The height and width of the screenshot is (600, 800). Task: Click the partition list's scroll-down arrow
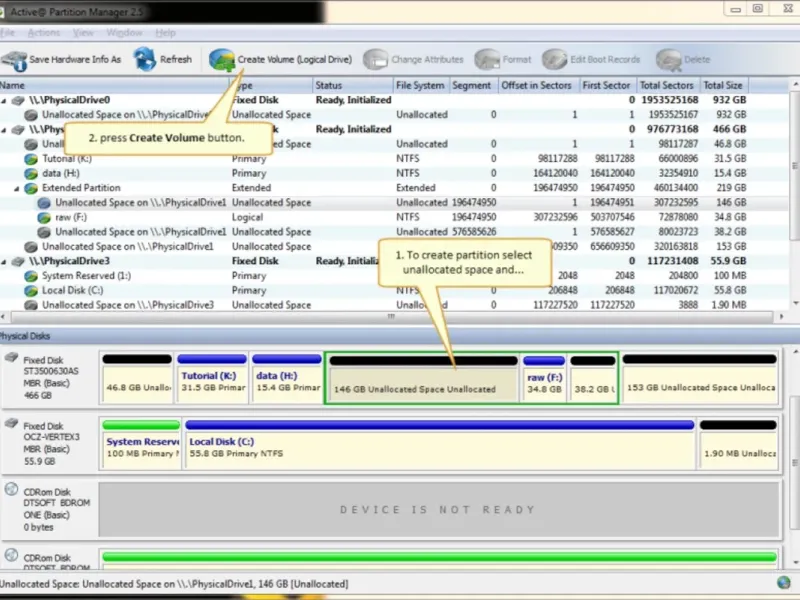(795, 304)
